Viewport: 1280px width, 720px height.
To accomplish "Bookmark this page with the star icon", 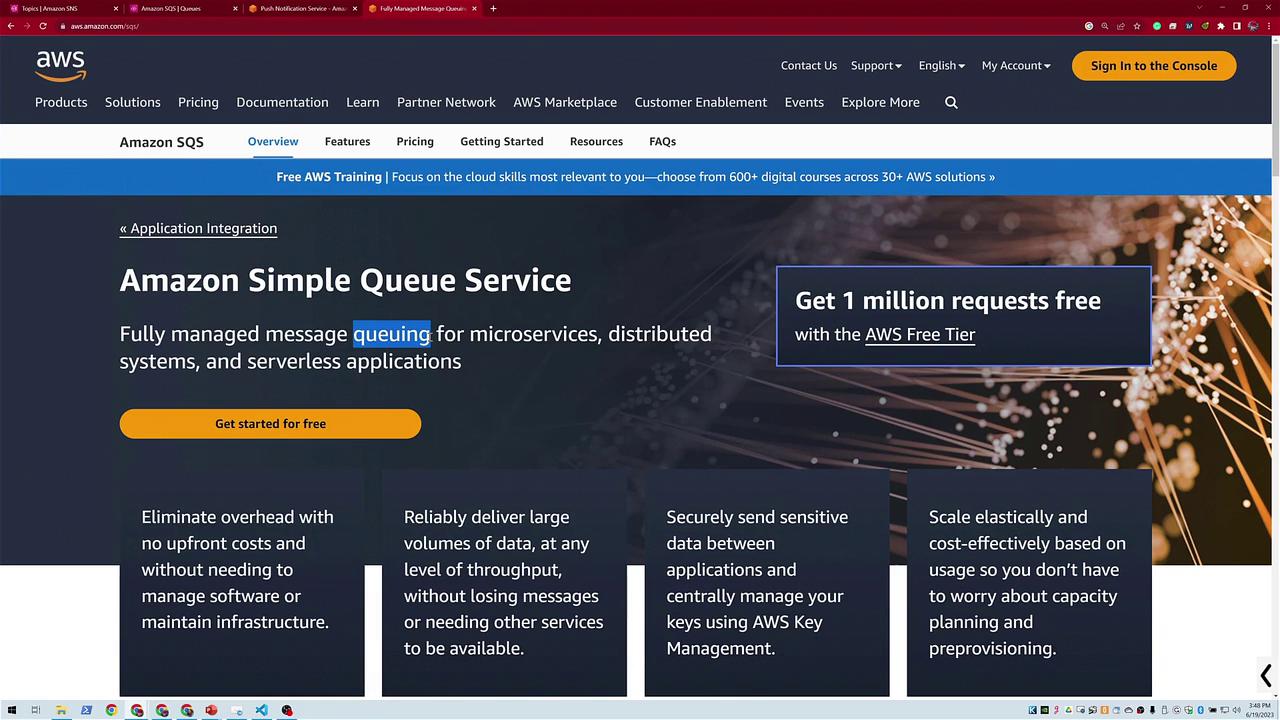I will point(1137,26).
